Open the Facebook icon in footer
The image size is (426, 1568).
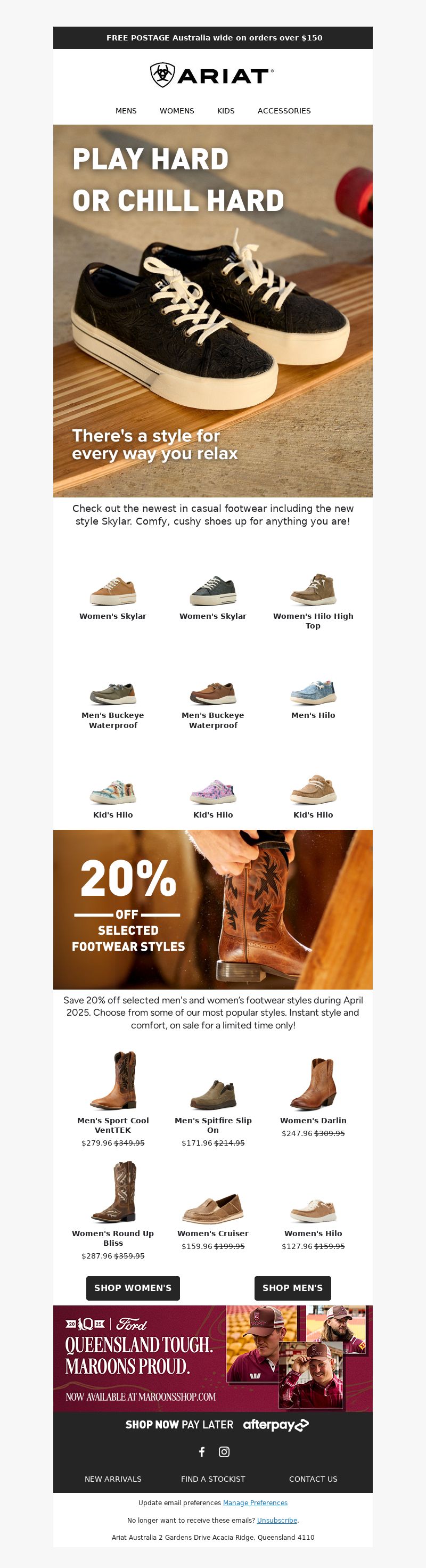(x=201, y=1452)
